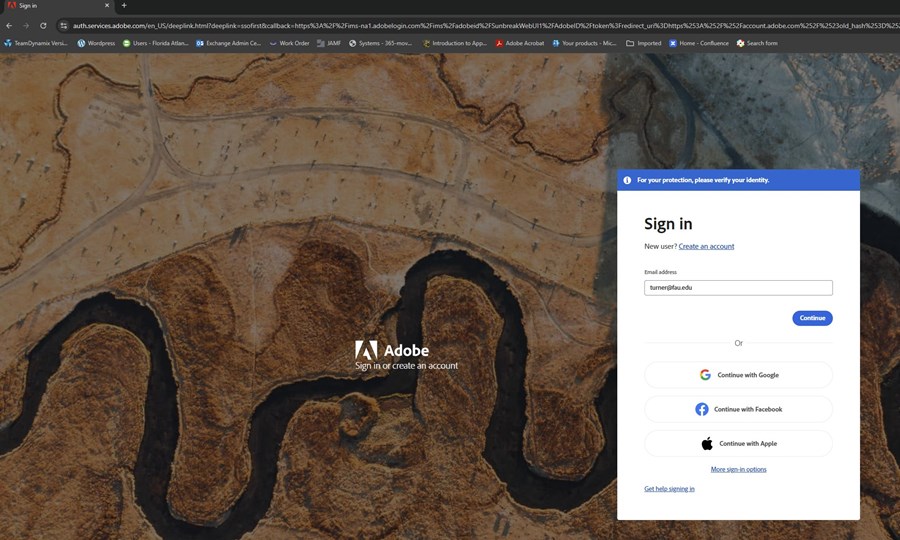
Task: Click the info icon in the blue banner
Action: (627, 180)
